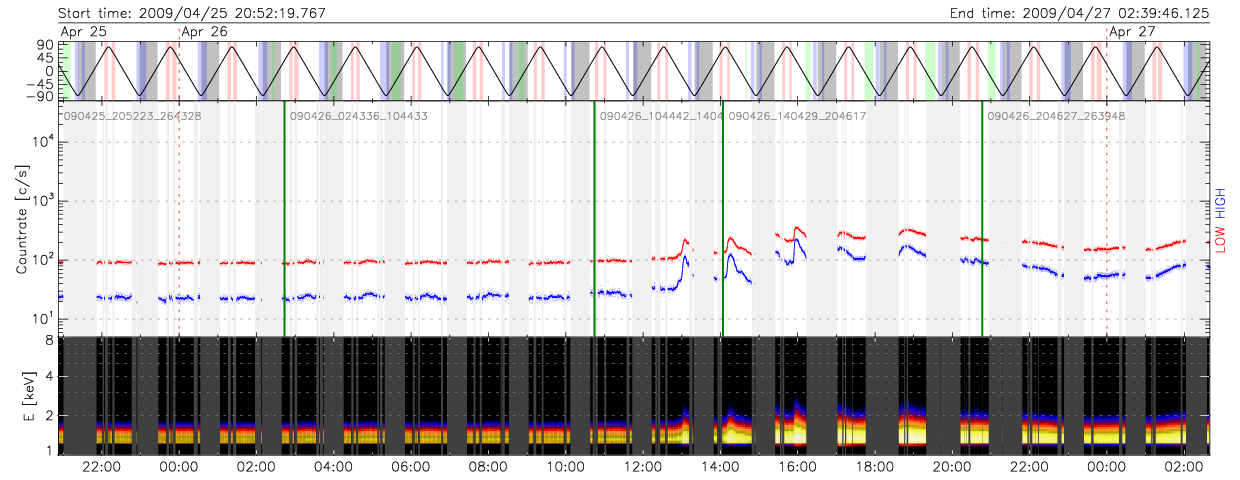Select the Apr 27 date marker label
1240x480 pixels.
click(1133, 32)
